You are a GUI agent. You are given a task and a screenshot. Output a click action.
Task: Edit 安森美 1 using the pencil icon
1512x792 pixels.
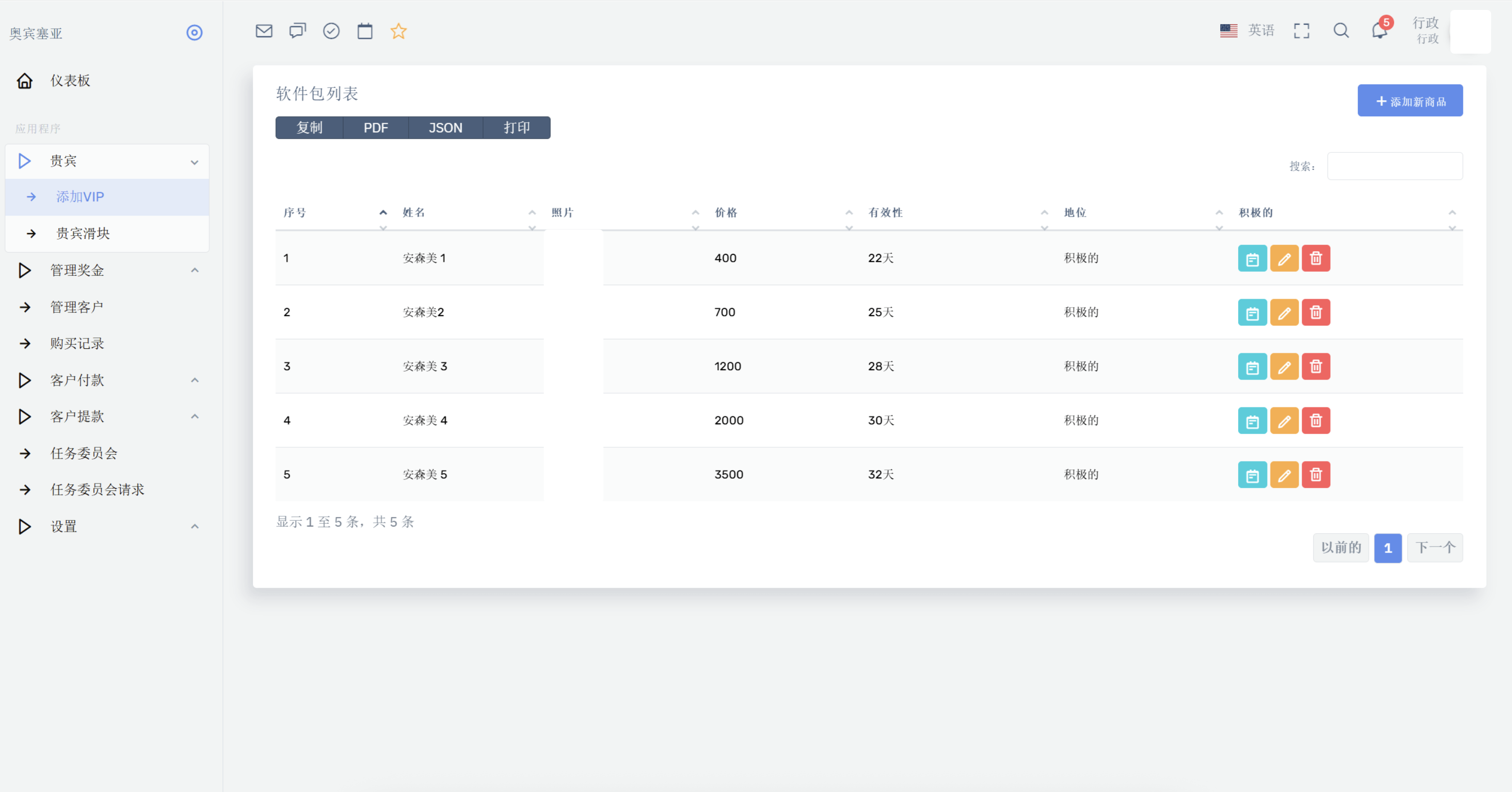[1284, 258]
